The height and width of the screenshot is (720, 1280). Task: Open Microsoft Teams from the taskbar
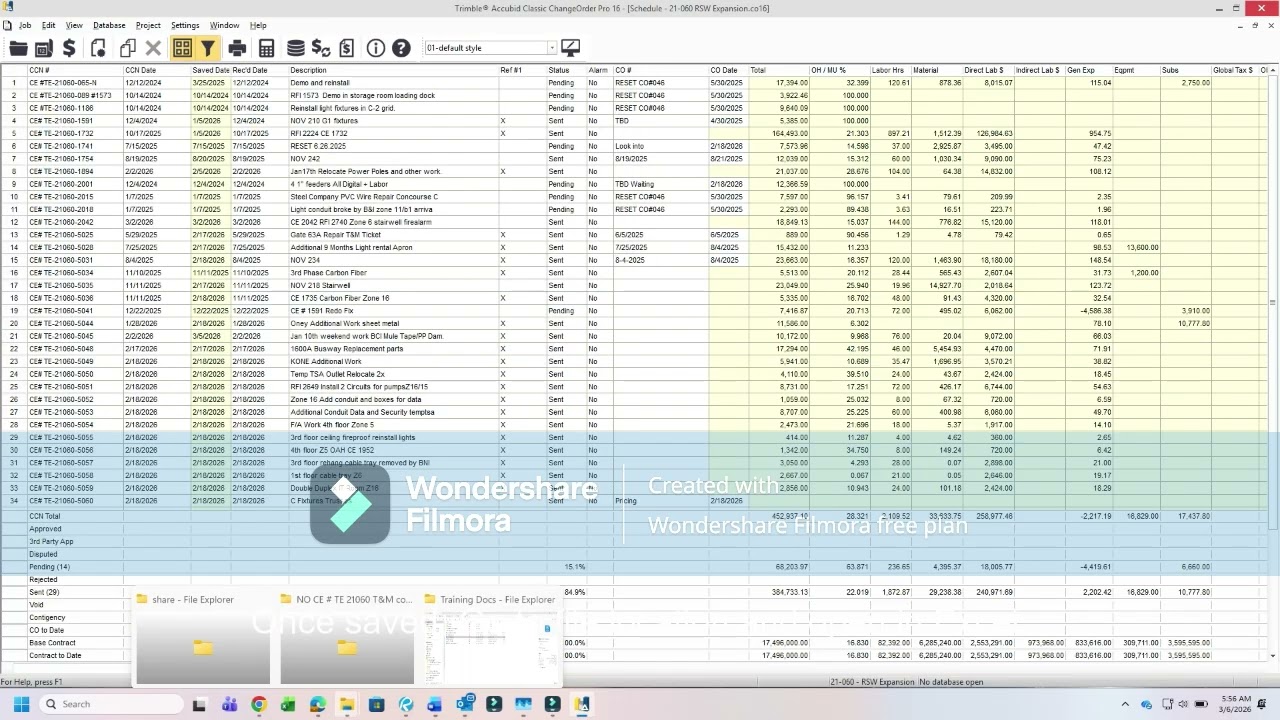(x=229, y=704)
